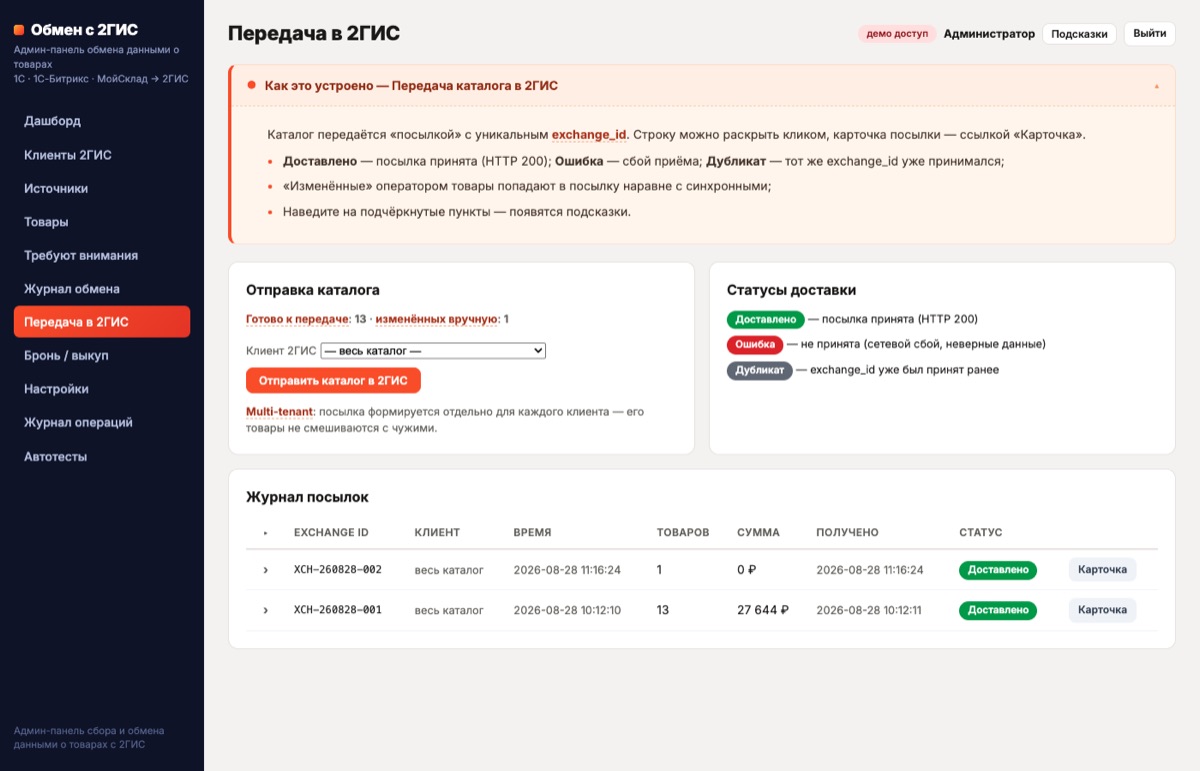This screenshot has width=1200, height=771.
Task: Click Отправка каталога heading
Action: 313,290
